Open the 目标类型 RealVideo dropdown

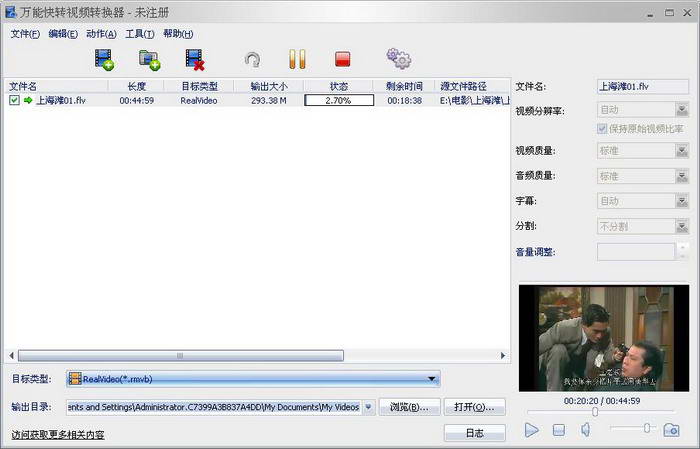tap(432, 379)
